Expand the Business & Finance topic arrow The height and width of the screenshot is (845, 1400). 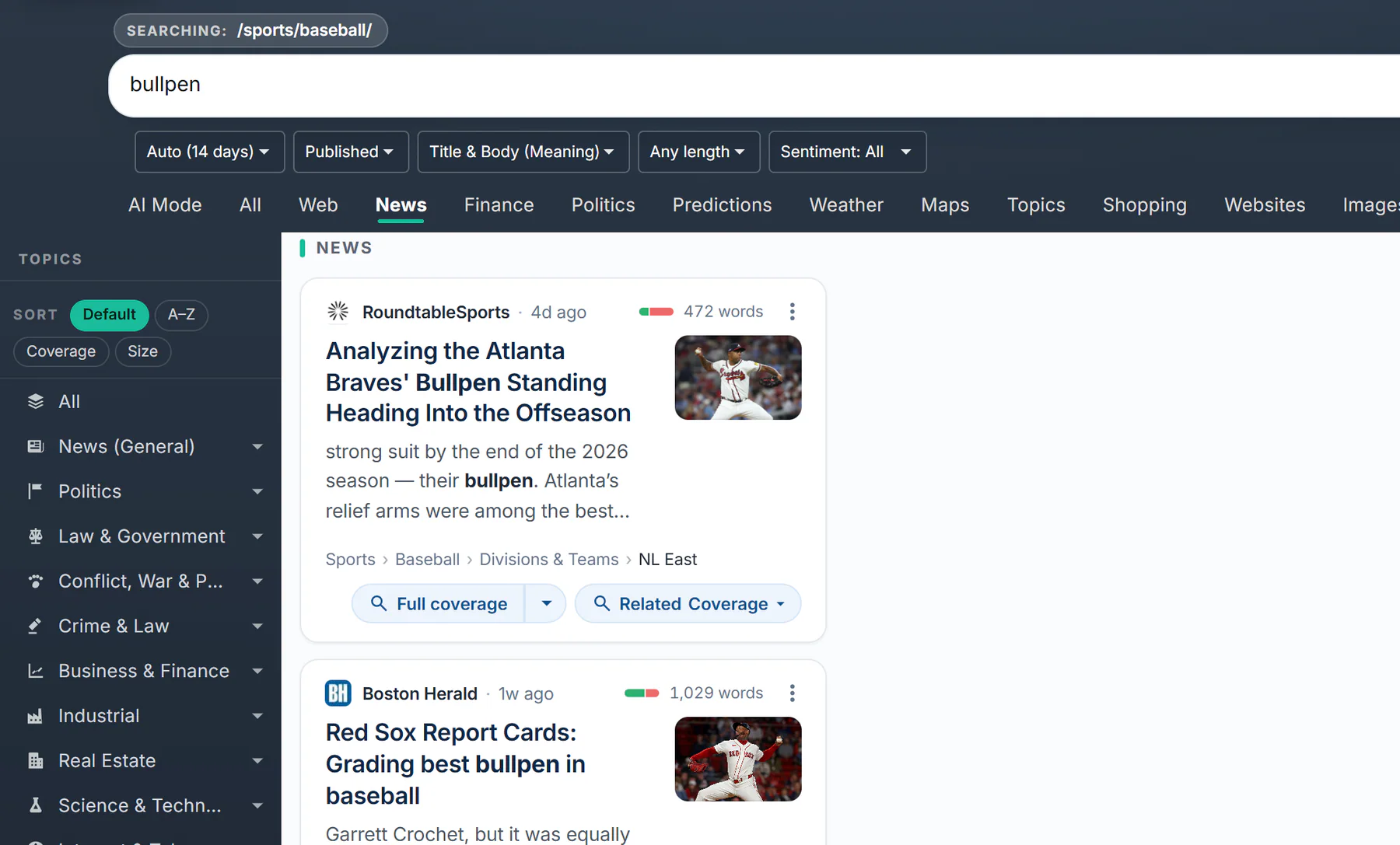[257, 671]
